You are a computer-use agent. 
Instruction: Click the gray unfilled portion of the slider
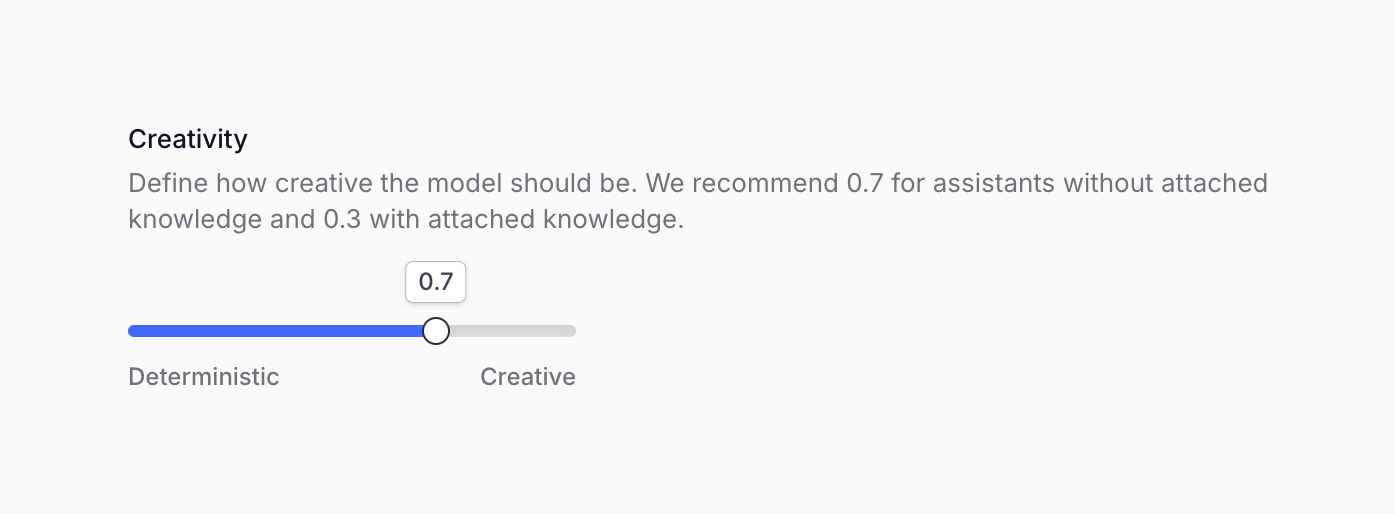click(x=512, y=331)
